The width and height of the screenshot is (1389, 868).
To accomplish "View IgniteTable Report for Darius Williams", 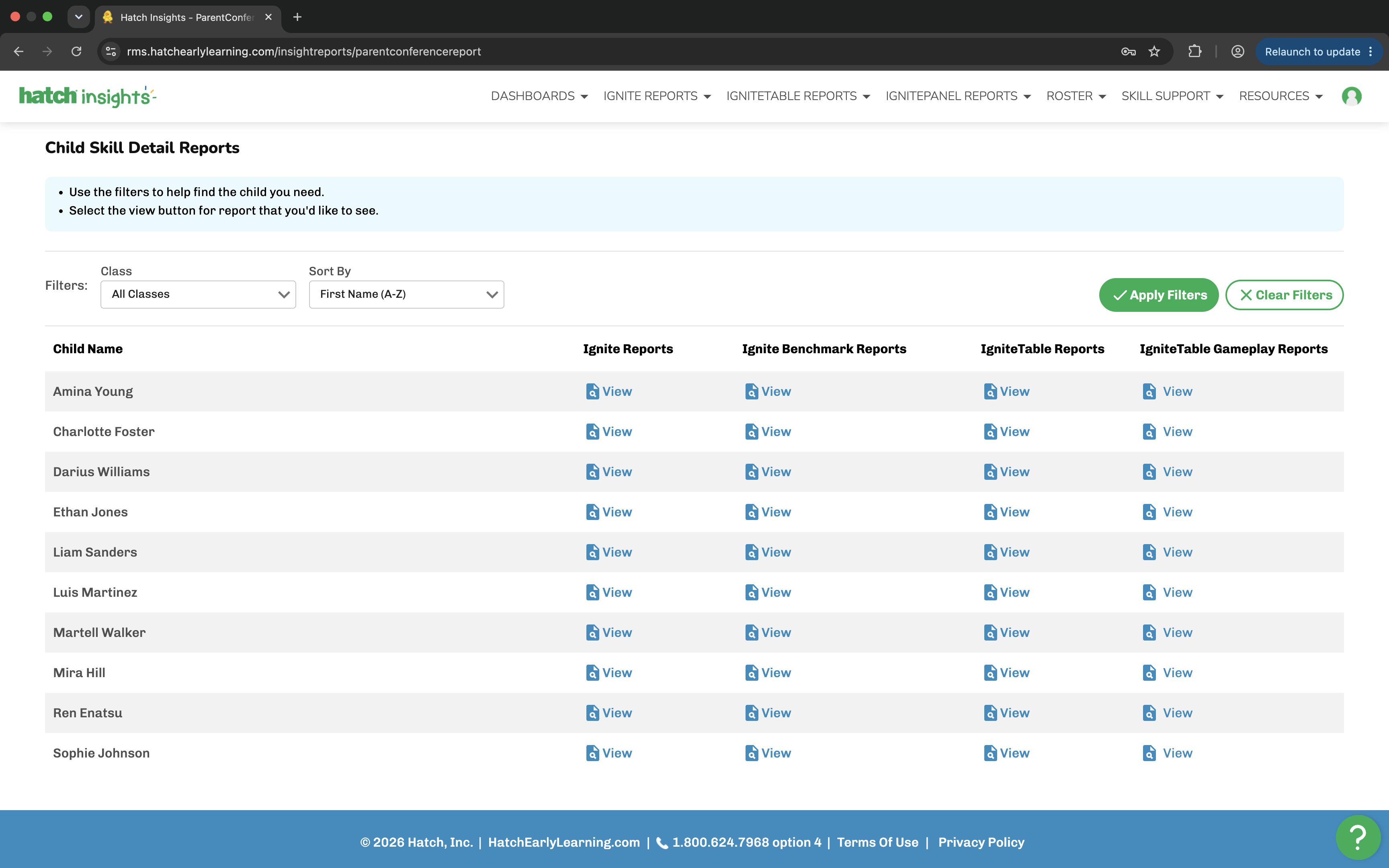I will click(x=1006, y=472).
